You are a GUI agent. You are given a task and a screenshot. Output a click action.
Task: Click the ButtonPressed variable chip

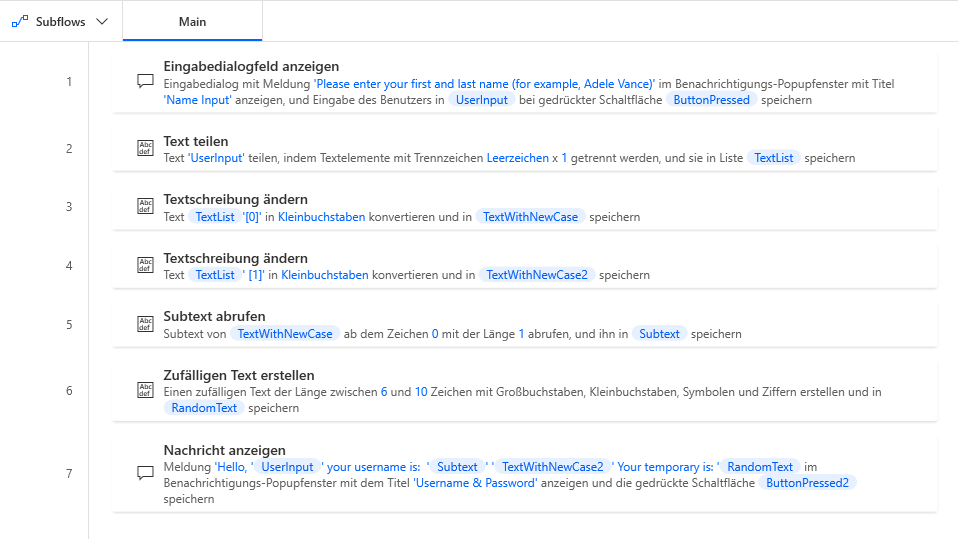(x=711, y=100)
